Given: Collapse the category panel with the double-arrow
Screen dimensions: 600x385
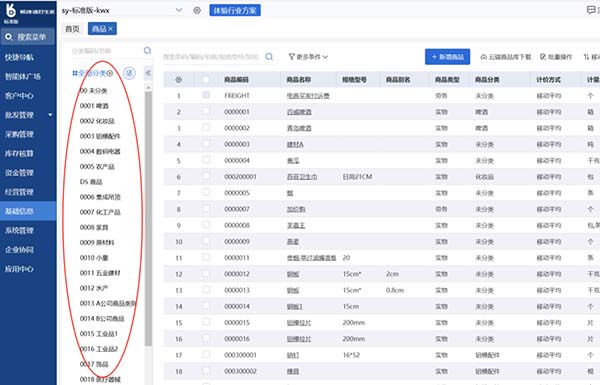Looking at the screenshot, I should (x=148, y=73).
